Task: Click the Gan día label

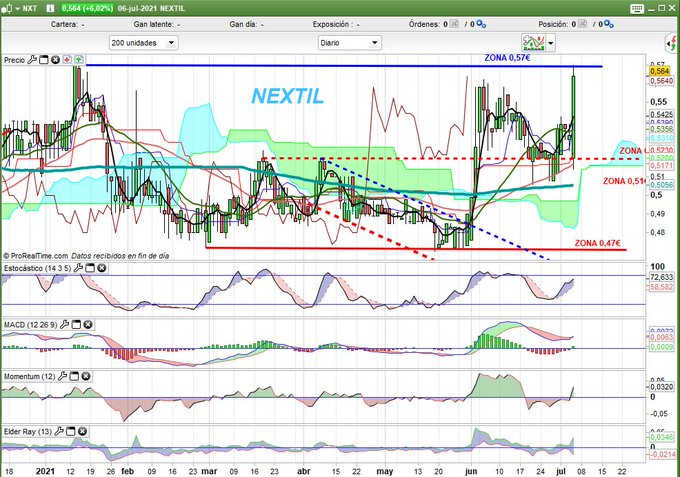Action: click(x=243, y=24)
